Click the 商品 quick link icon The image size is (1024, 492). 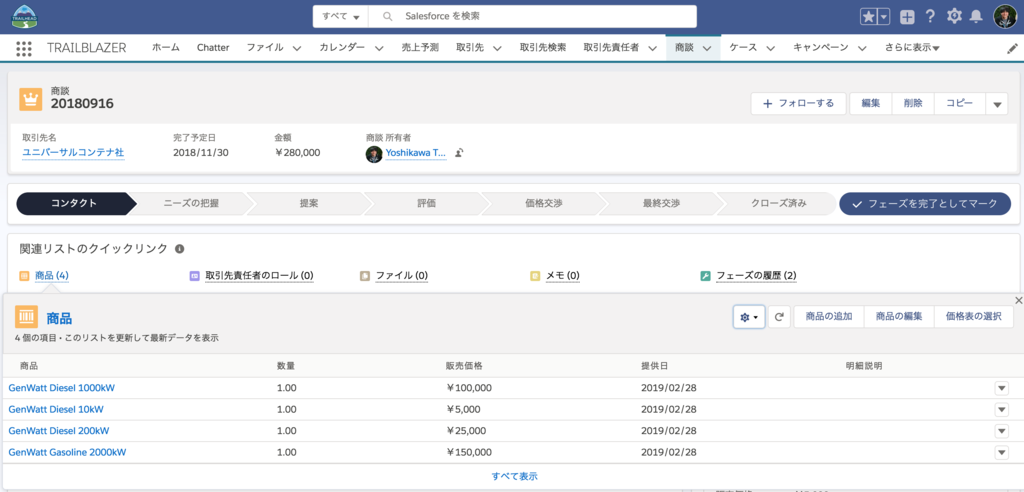tap(25, 276)
